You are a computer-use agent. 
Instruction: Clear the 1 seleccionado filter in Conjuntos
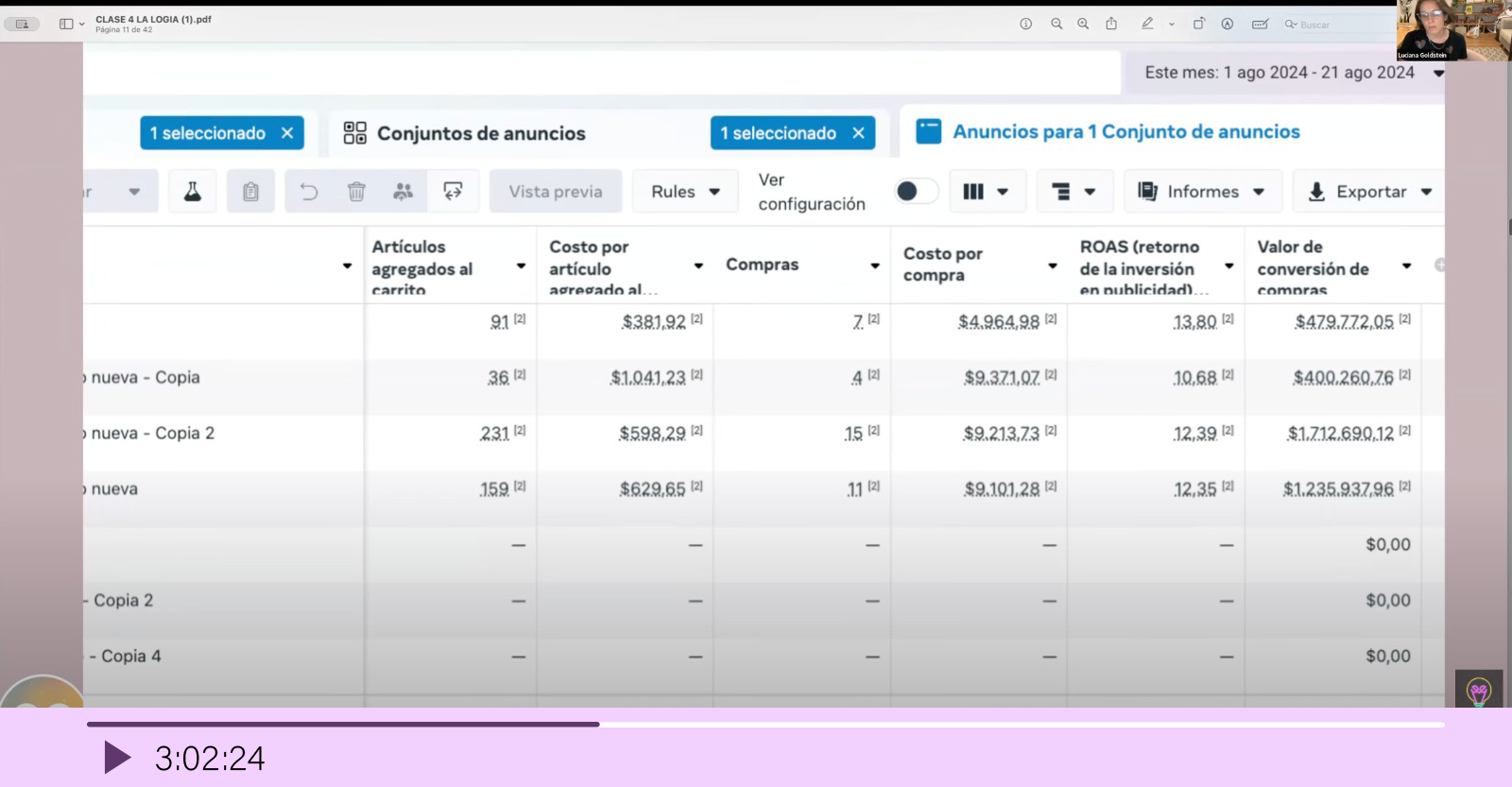point(858,133)
